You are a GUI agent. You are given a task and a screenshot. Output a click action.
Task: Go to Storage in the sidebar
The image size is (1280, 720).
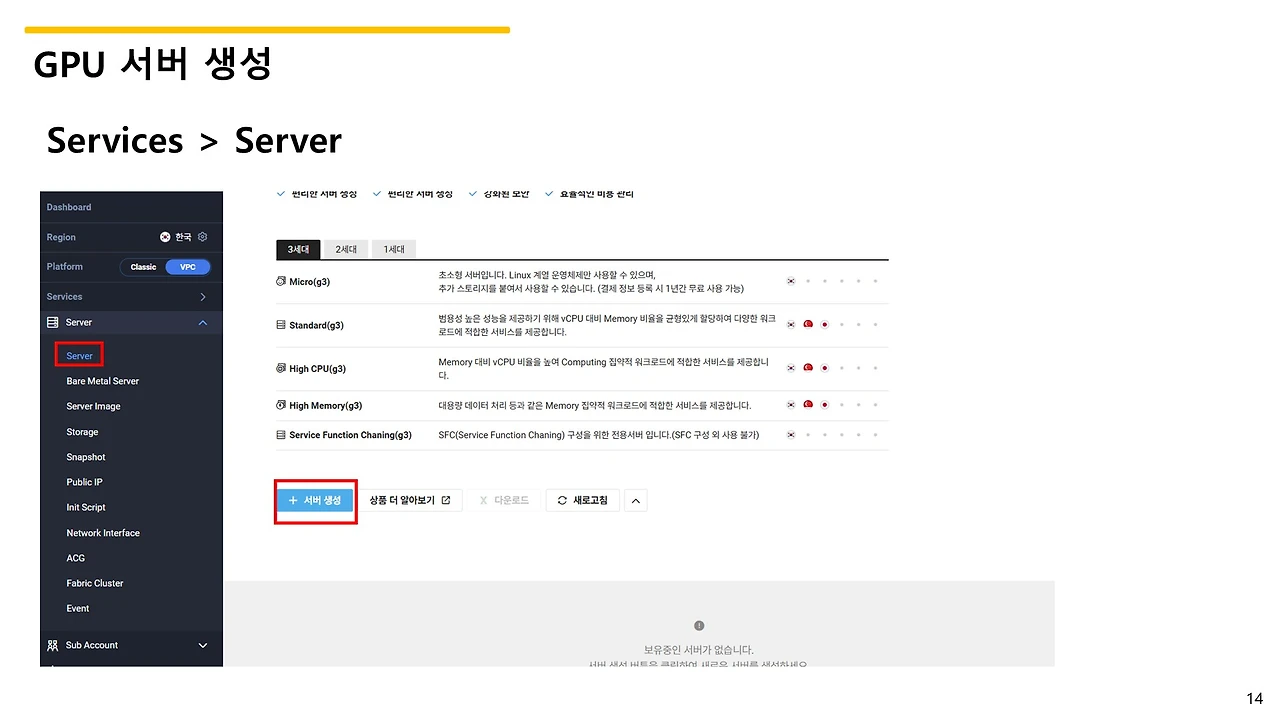click(x=82, y=432)
